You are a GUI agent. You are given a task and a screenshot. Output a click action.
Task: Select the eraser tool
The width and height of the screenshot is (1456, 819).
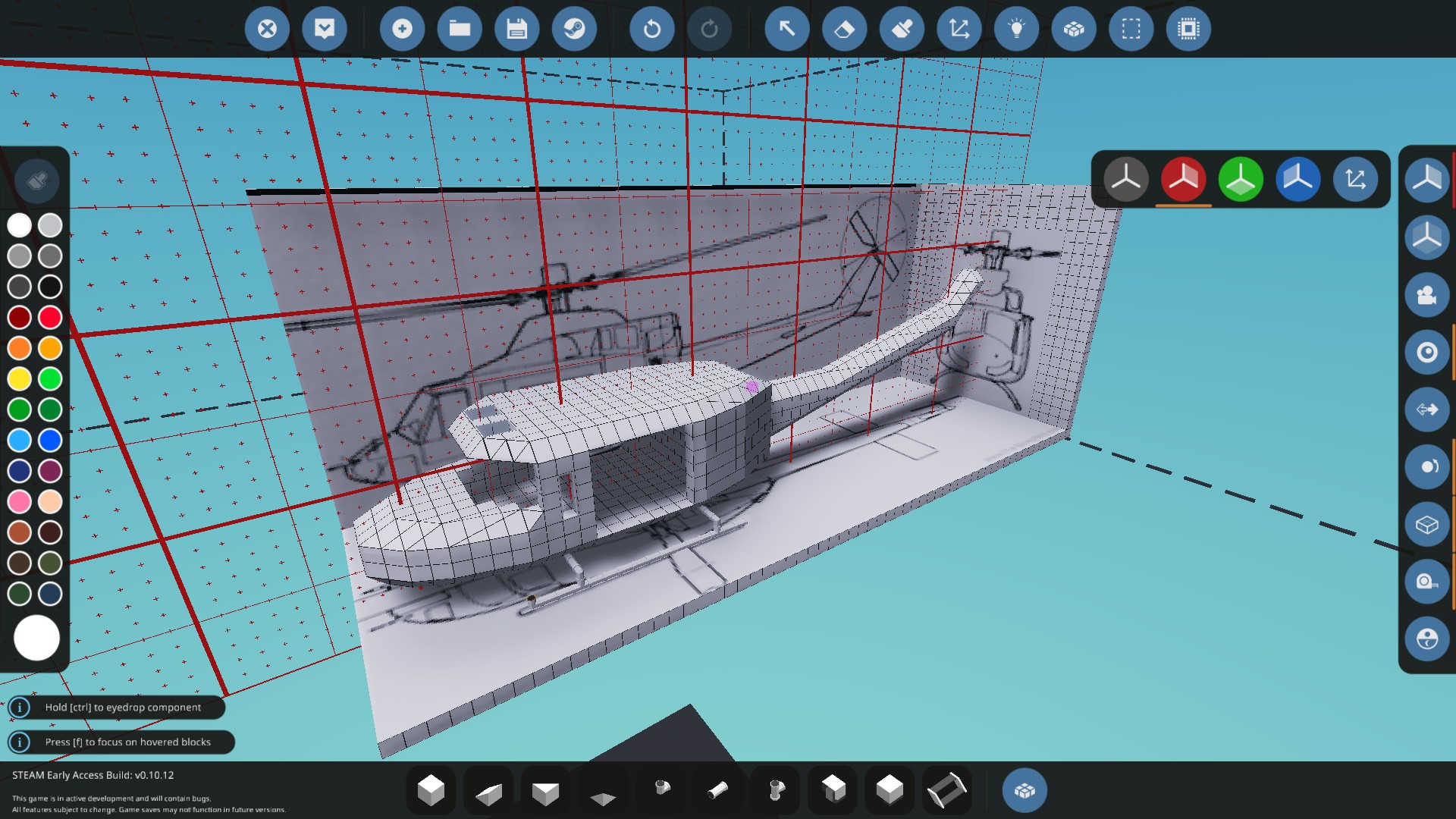(844, 29)
